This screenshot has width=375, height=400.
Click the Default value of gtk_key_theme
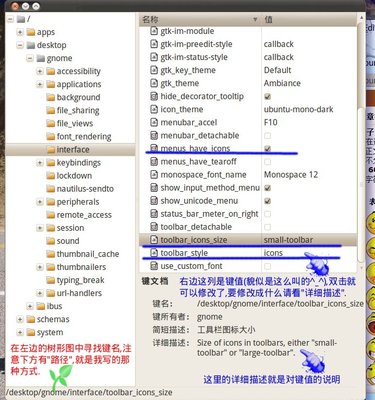277,70
